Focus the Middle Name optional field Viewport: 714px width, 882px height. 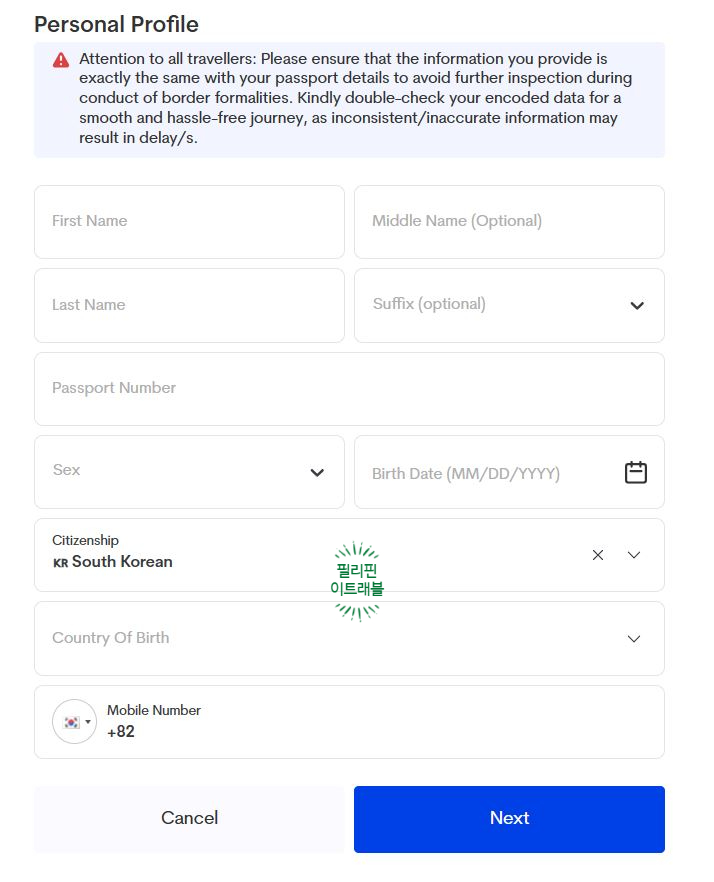[509, 222]
